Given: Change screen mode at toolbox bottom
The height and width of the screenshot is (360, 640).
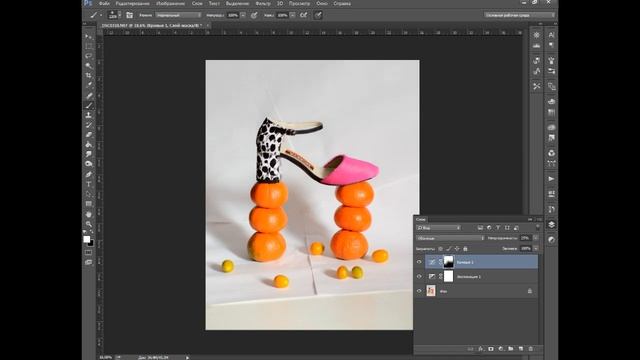Looking at the screenshot, I should pos(88,262).
